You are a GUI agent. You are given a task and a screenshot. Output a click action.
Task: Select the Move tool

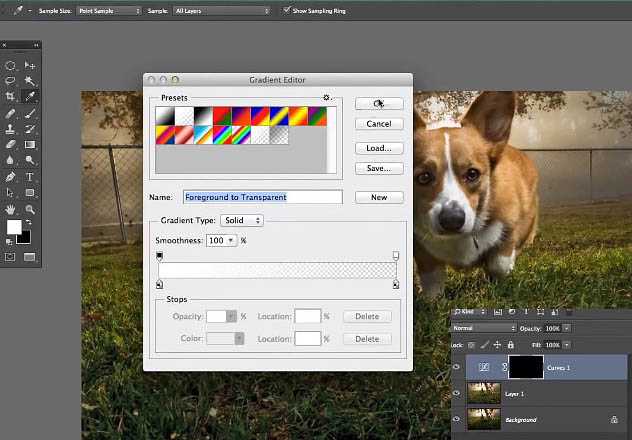click(30, 65)
